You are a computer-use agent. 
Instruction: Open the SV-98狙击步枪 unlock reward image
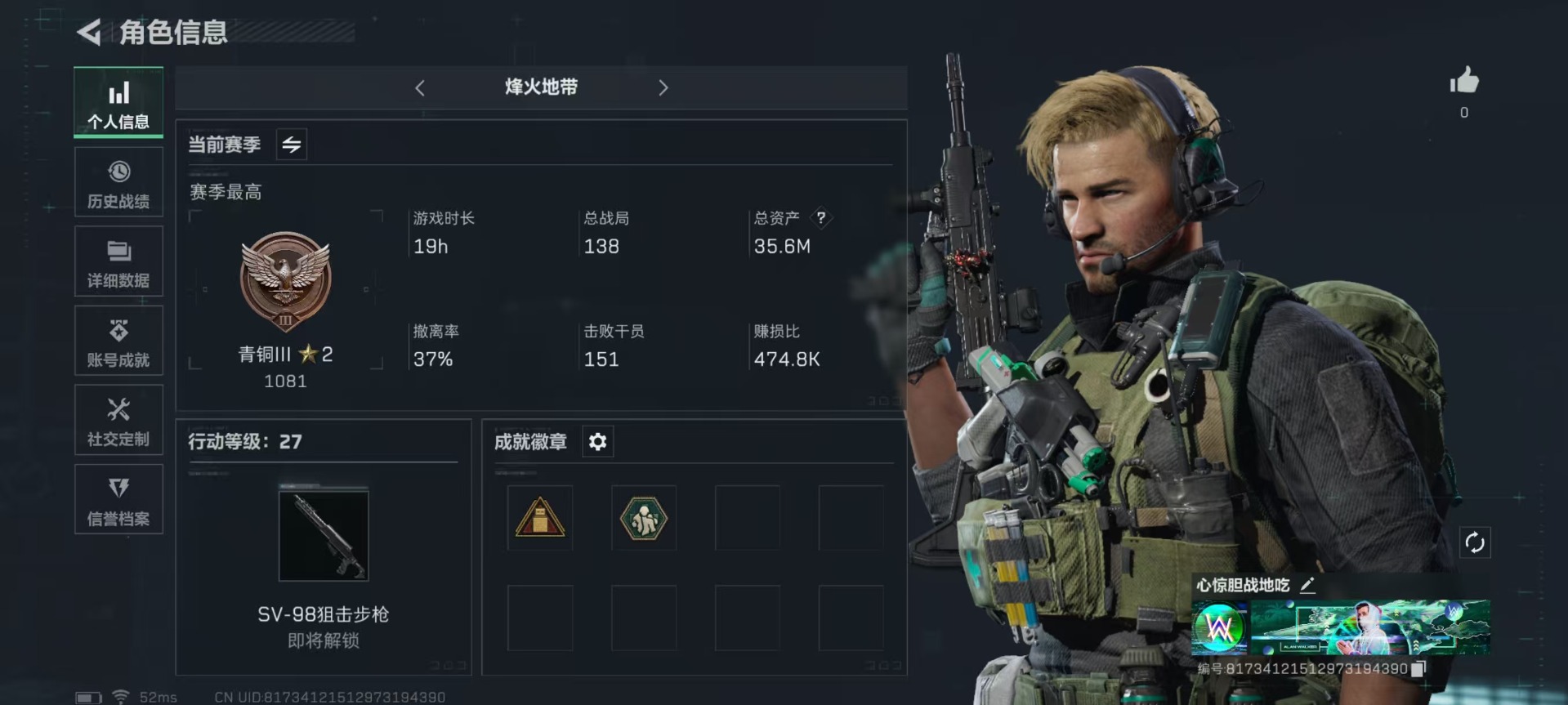pyautogui.click(x=324, y=535)
